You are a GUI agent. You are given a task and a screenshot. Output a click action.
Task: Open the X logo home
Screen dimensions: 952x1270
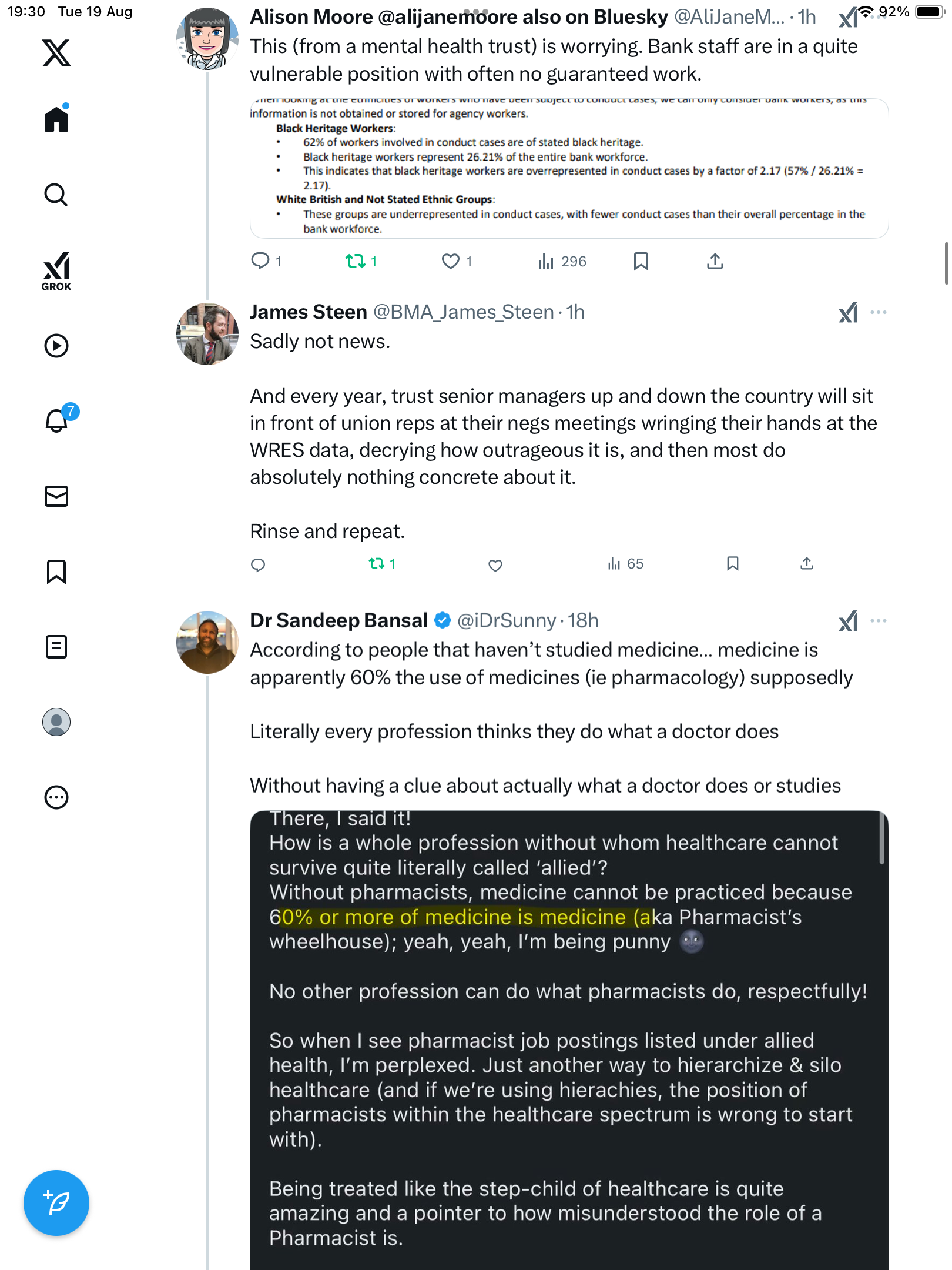[x=56, y=53]
